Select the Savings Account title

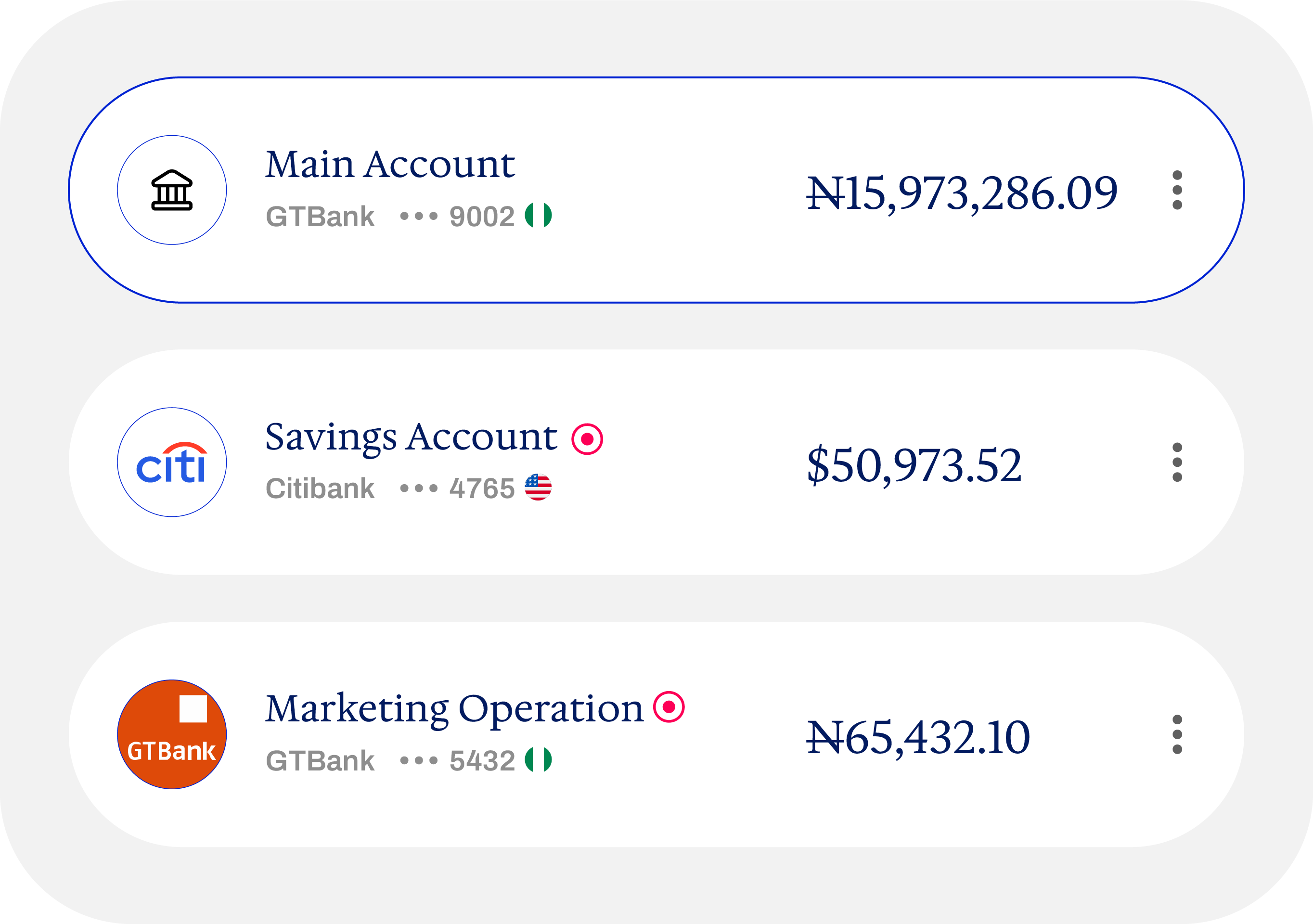click(411, 438)
